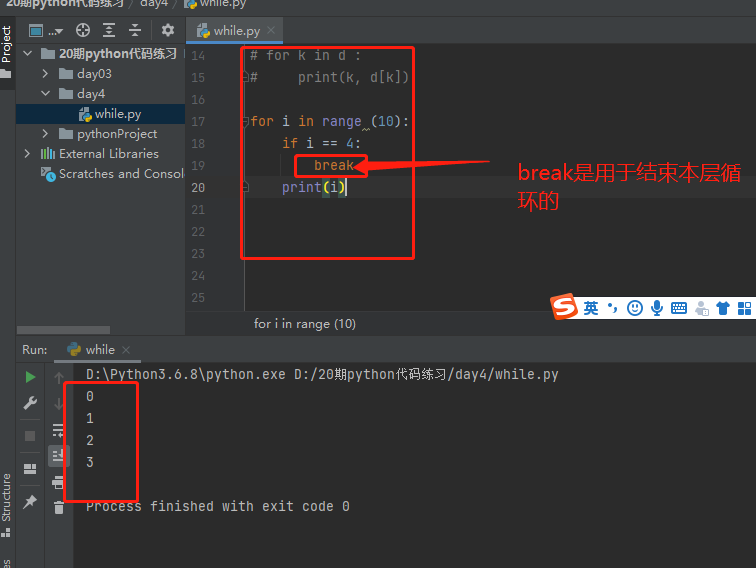Open Sogou soft keyboard

[679, 308]
